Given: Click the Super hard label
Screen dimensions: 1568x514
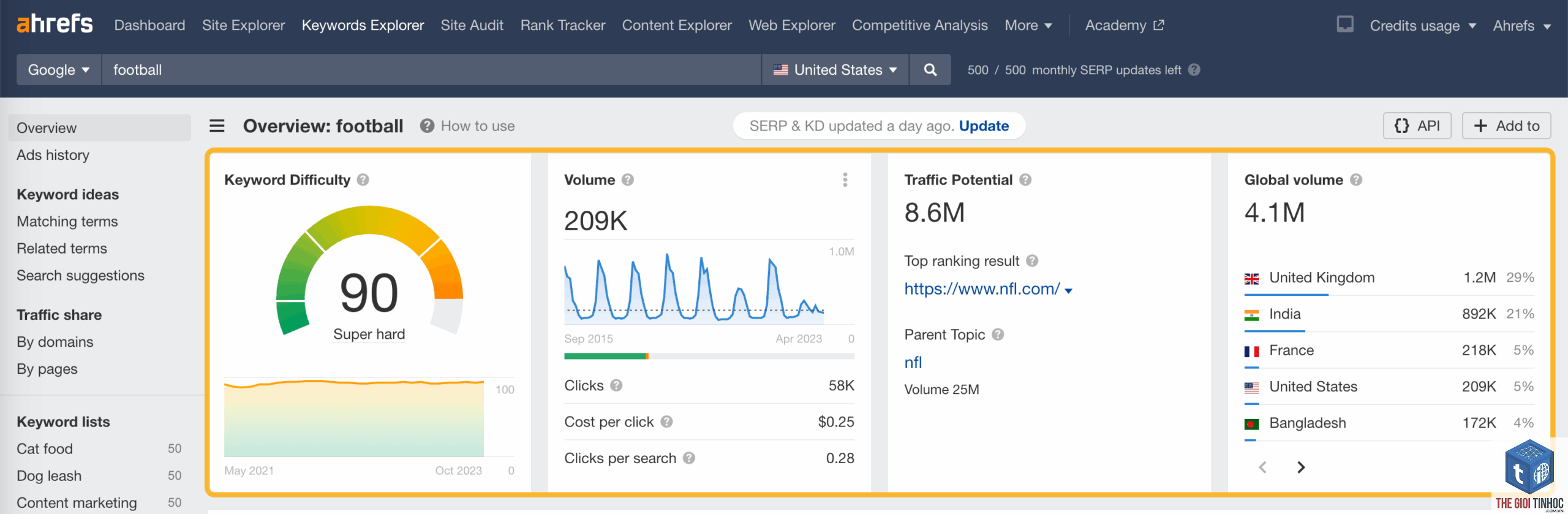Looking at the screenshot, I should coord(369,334).
